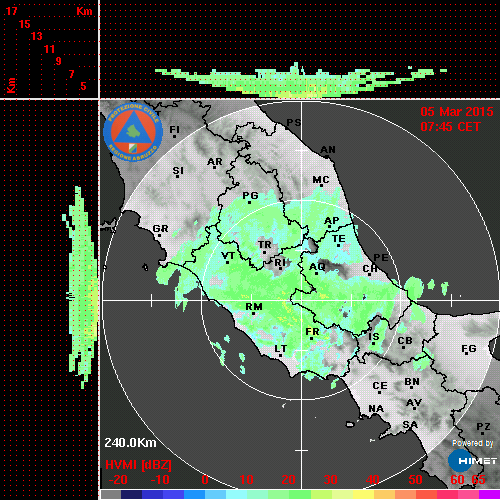Image resolution: width=500 pixels, height=500 pixels.
Task: Click the CB city marker
Action: click(x=403, y=347)
